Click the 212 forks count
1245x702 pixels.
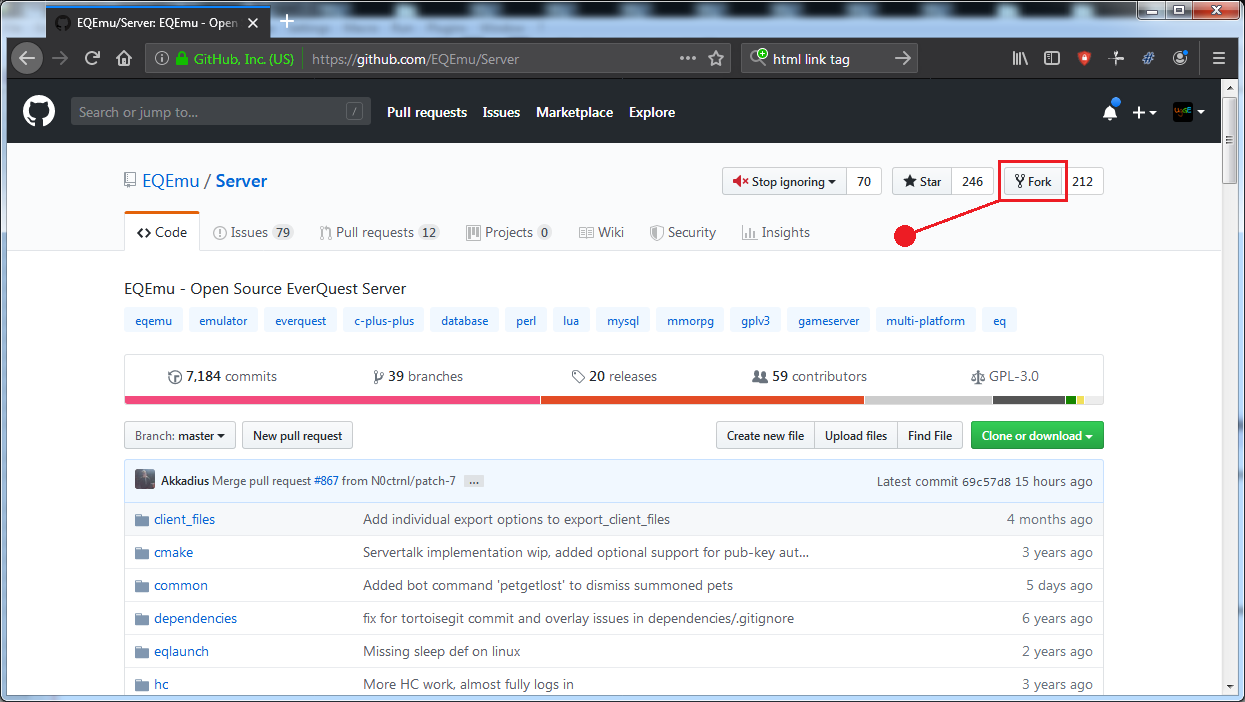point(1082,182)
